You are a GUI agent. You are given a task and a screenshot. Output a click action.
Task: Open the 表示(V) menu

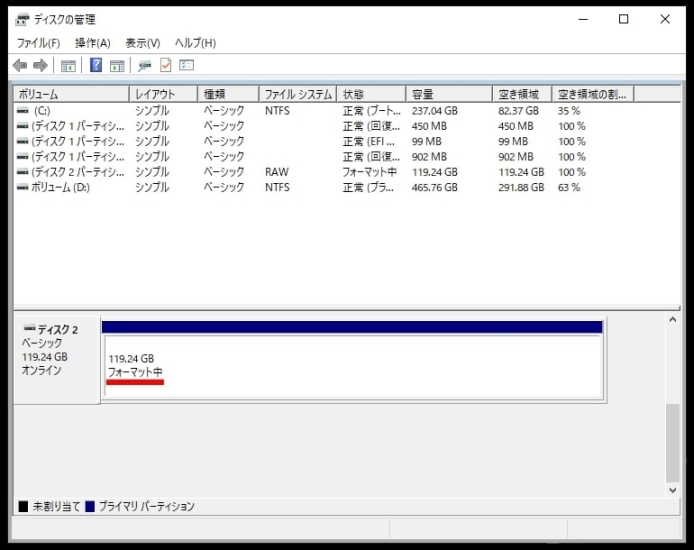[x=143, y=43]
